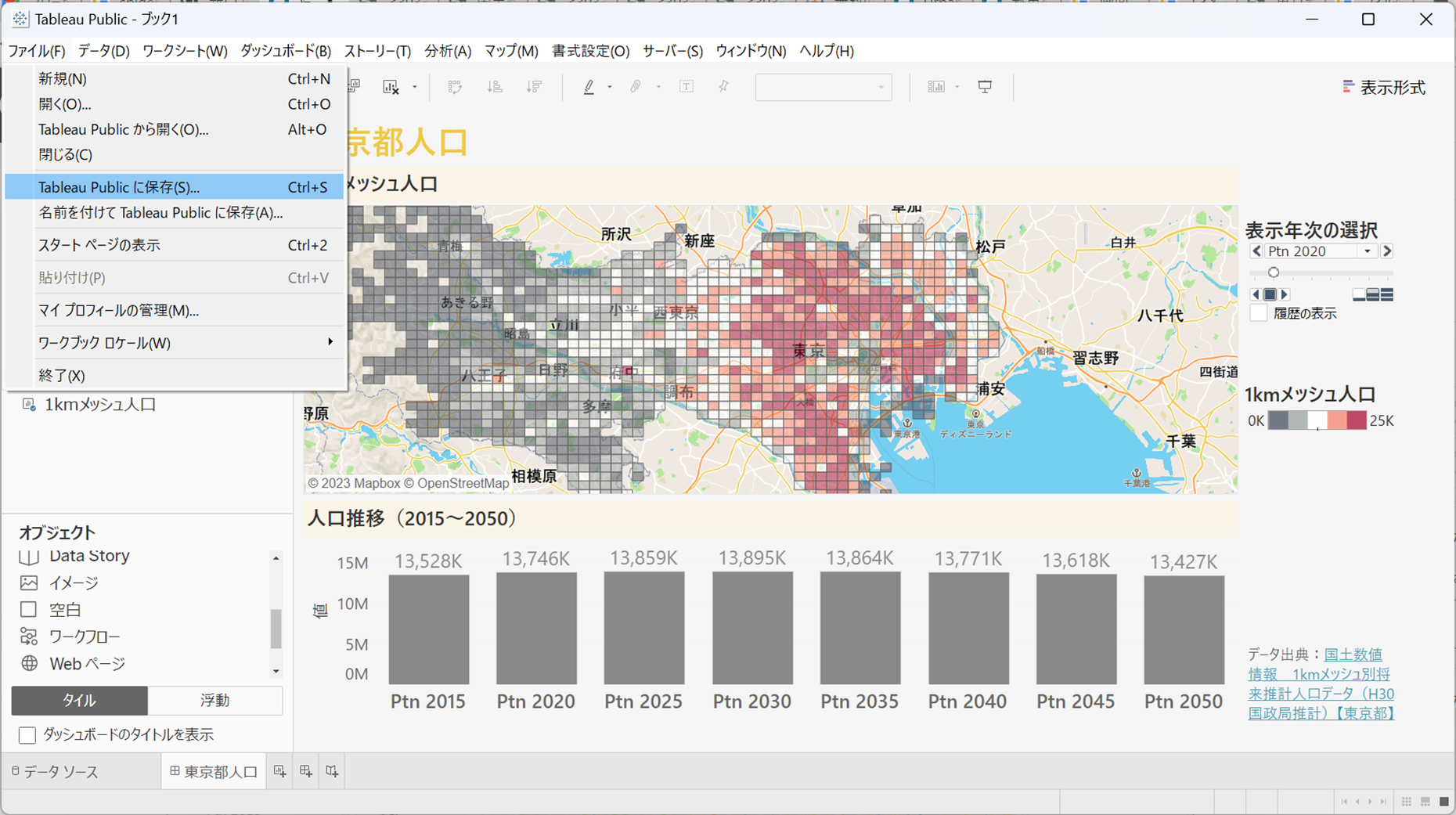Activate the Highlight pen tool on the toolbar

588,86
